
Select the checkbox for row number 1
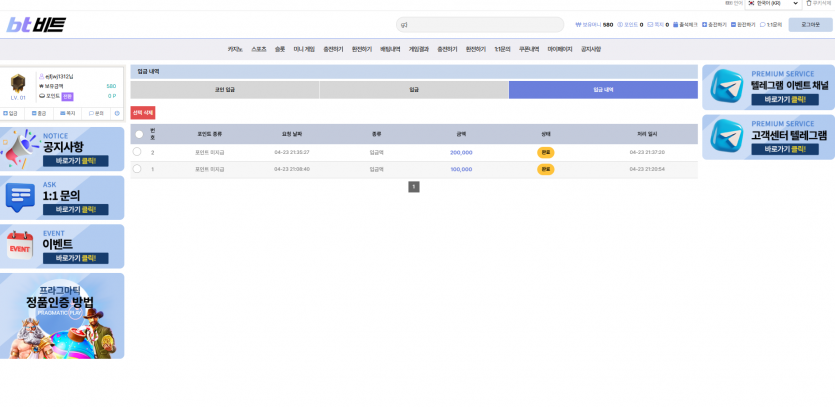(137, 169)
